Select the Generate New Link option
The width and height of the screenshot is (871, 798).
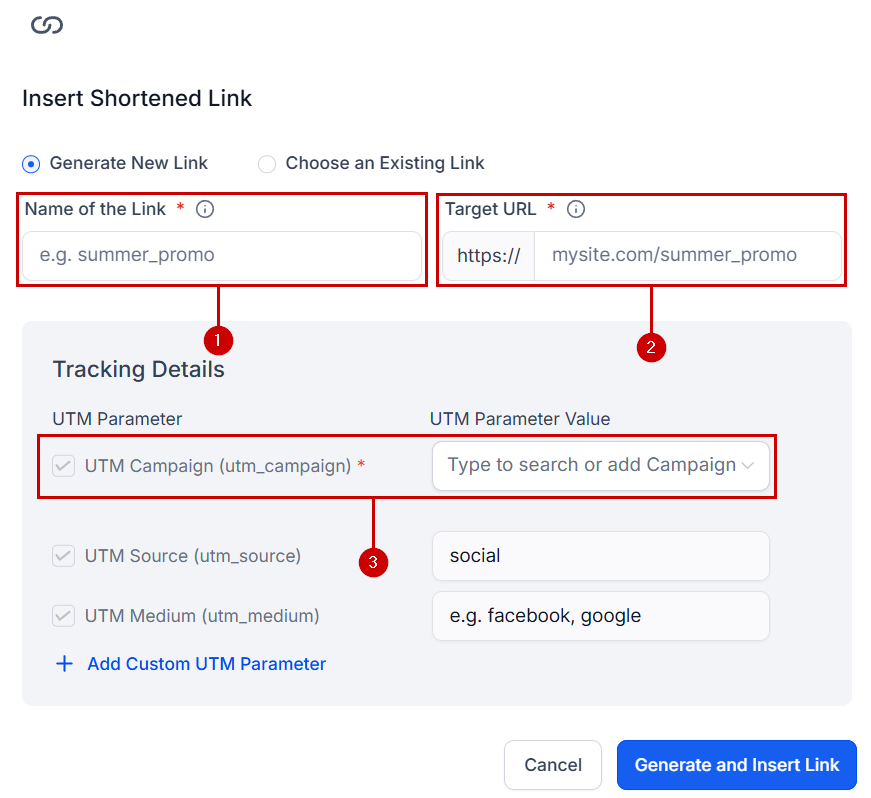point(31,163)
